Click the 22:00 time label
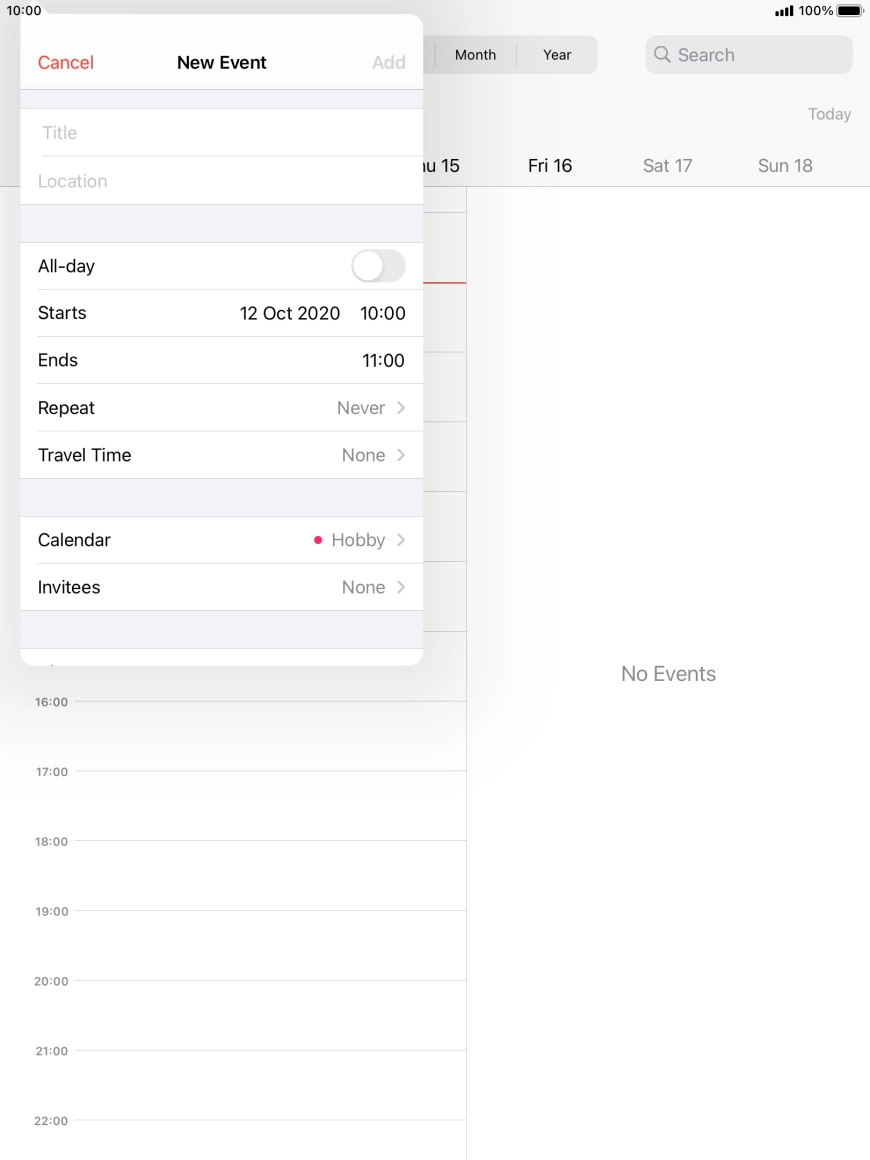The height and width of the screenshot is (1160, 870). pyautogui.click(x=51, y=1121)
